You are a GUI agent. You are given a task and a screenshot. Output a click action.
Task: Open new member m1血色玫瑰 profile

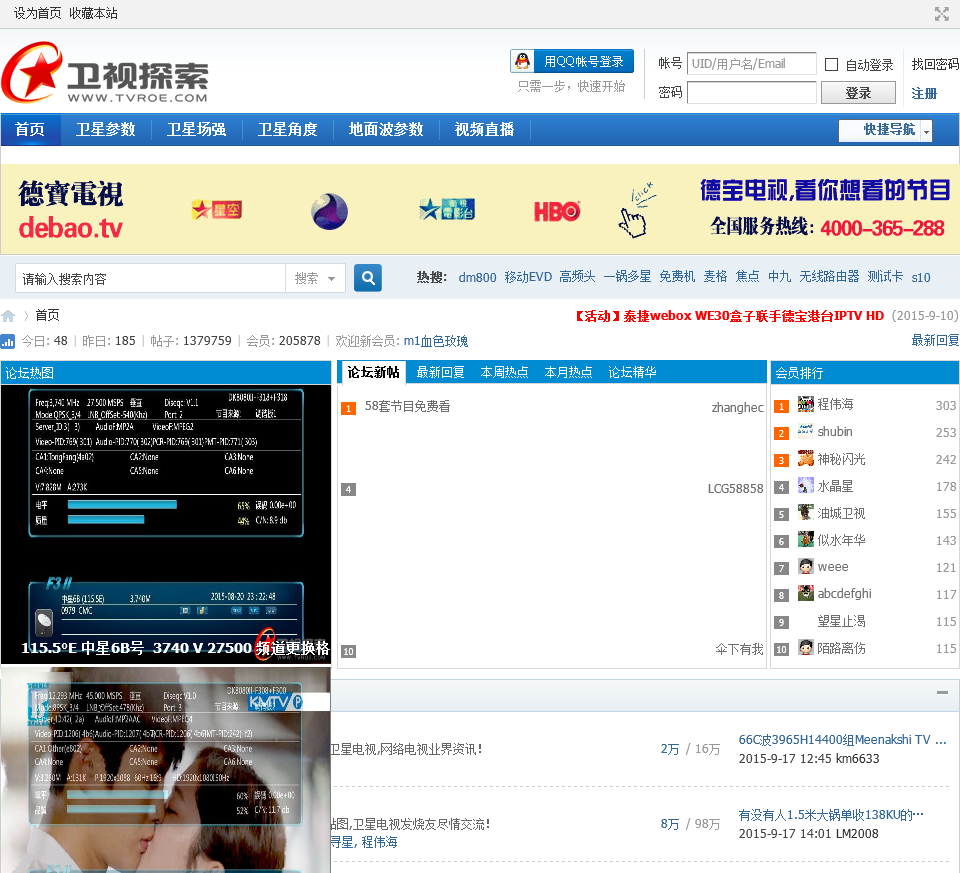[436, 341]
